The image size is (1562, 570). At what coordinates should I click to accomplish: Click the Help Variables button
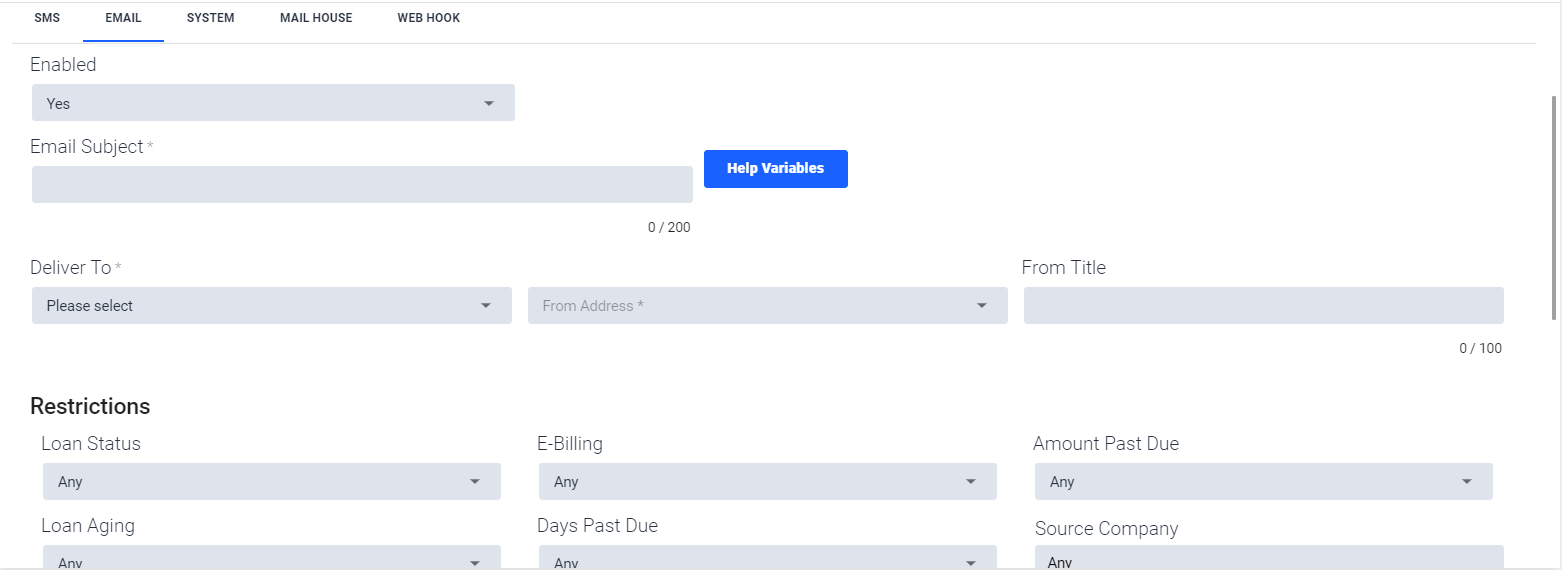[776, 169]
